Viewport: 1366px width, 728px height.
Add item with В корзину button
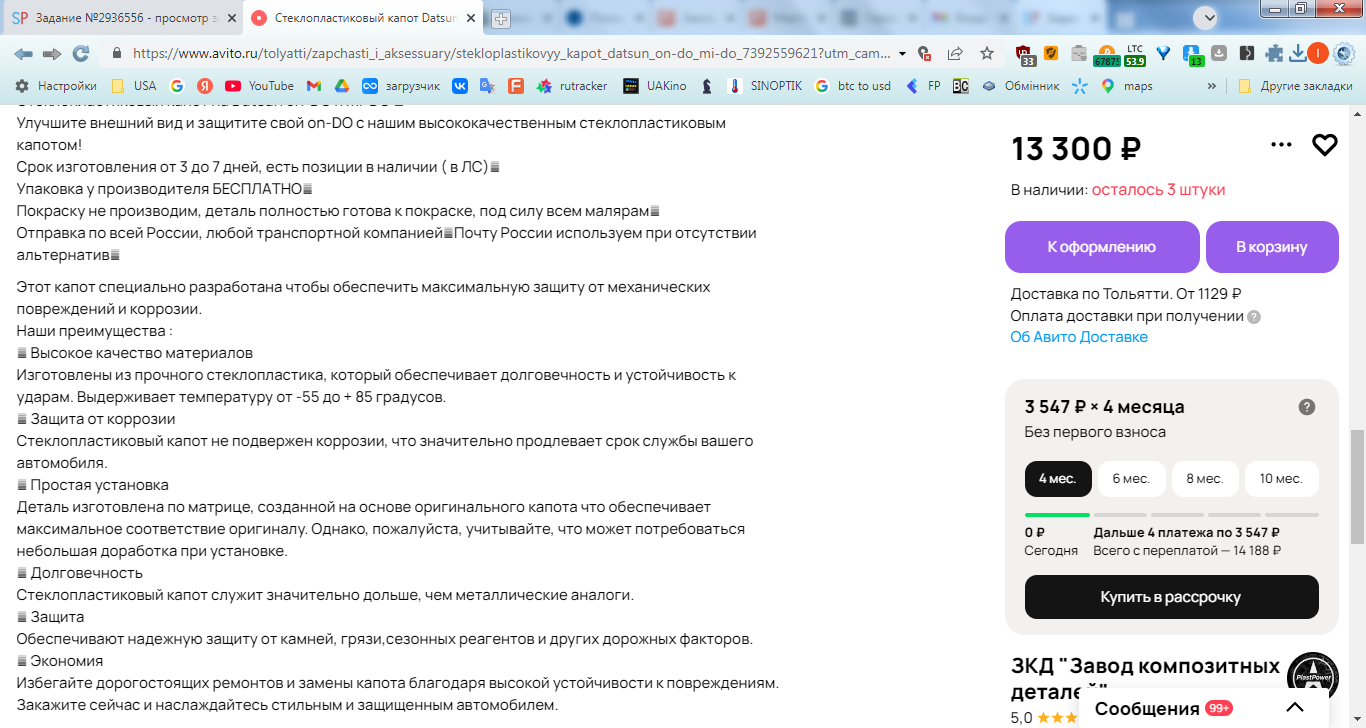coord(1272,247)
